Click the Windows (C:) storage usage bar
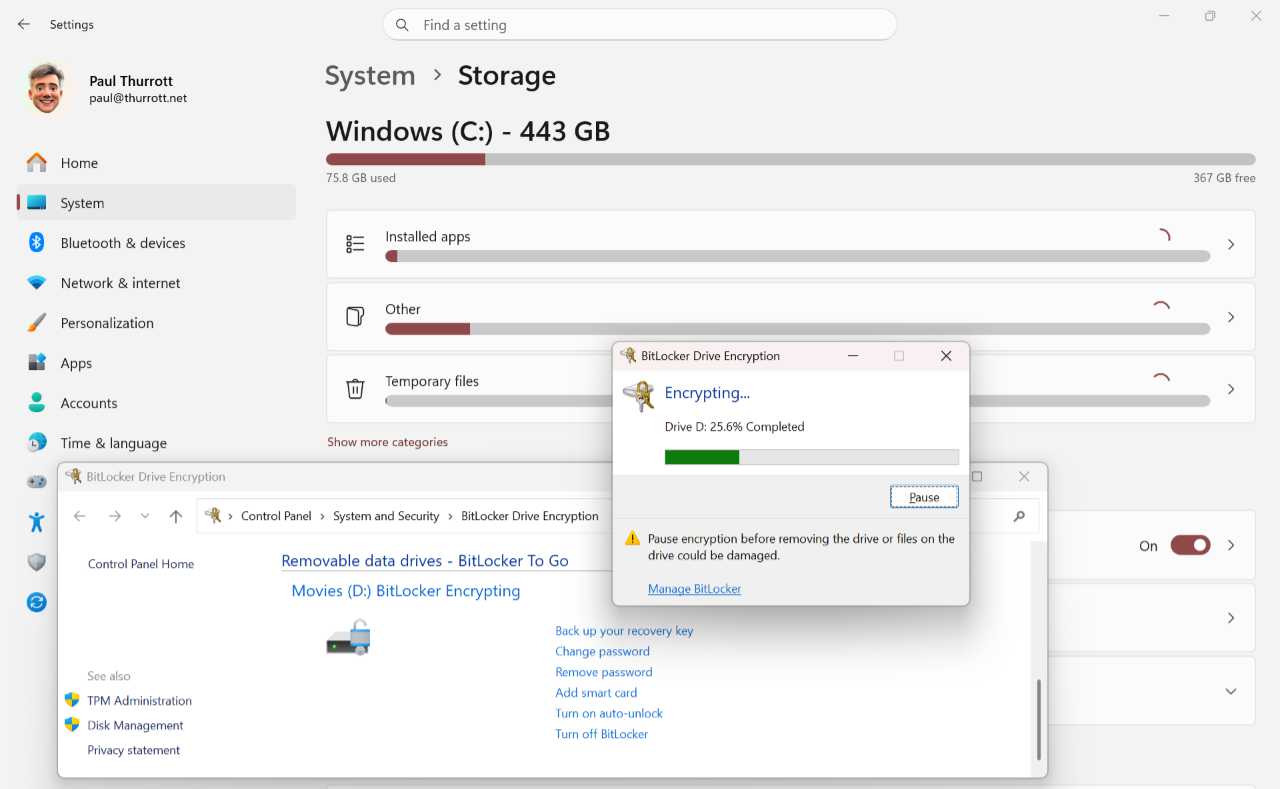 point(790,159)
